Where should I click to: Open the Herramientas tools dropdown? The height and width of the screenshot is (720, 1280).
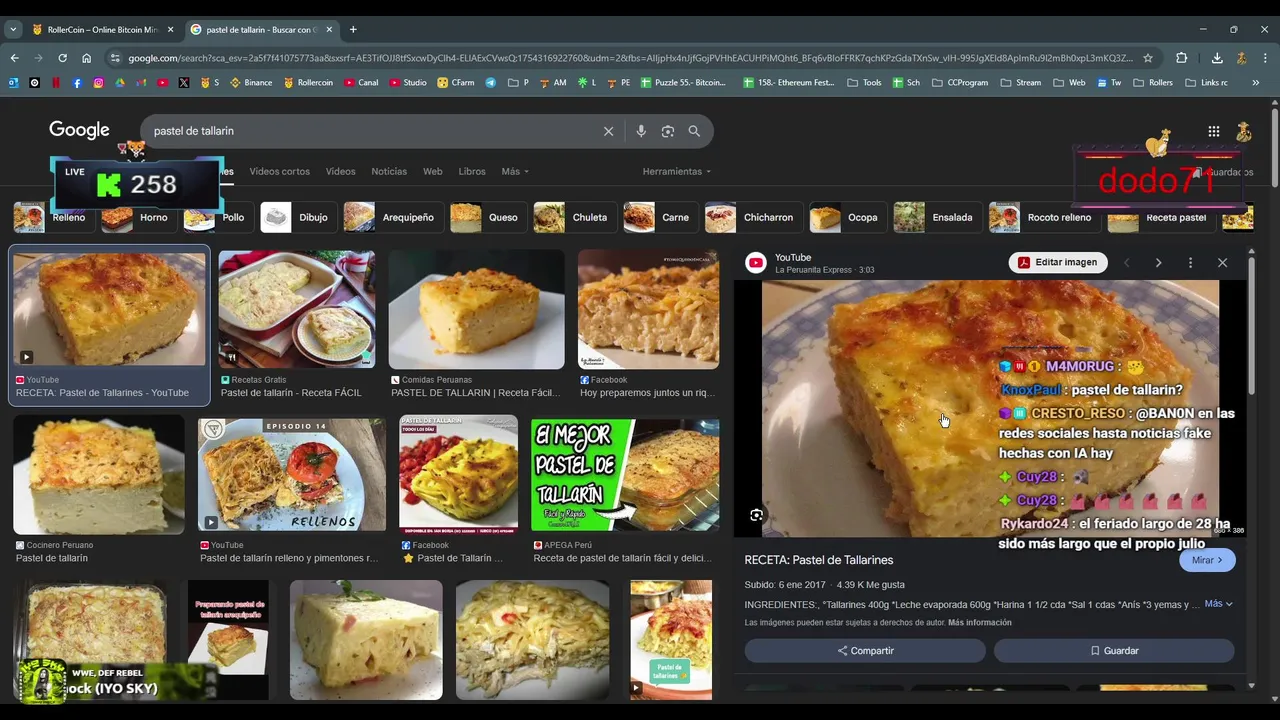677,172
